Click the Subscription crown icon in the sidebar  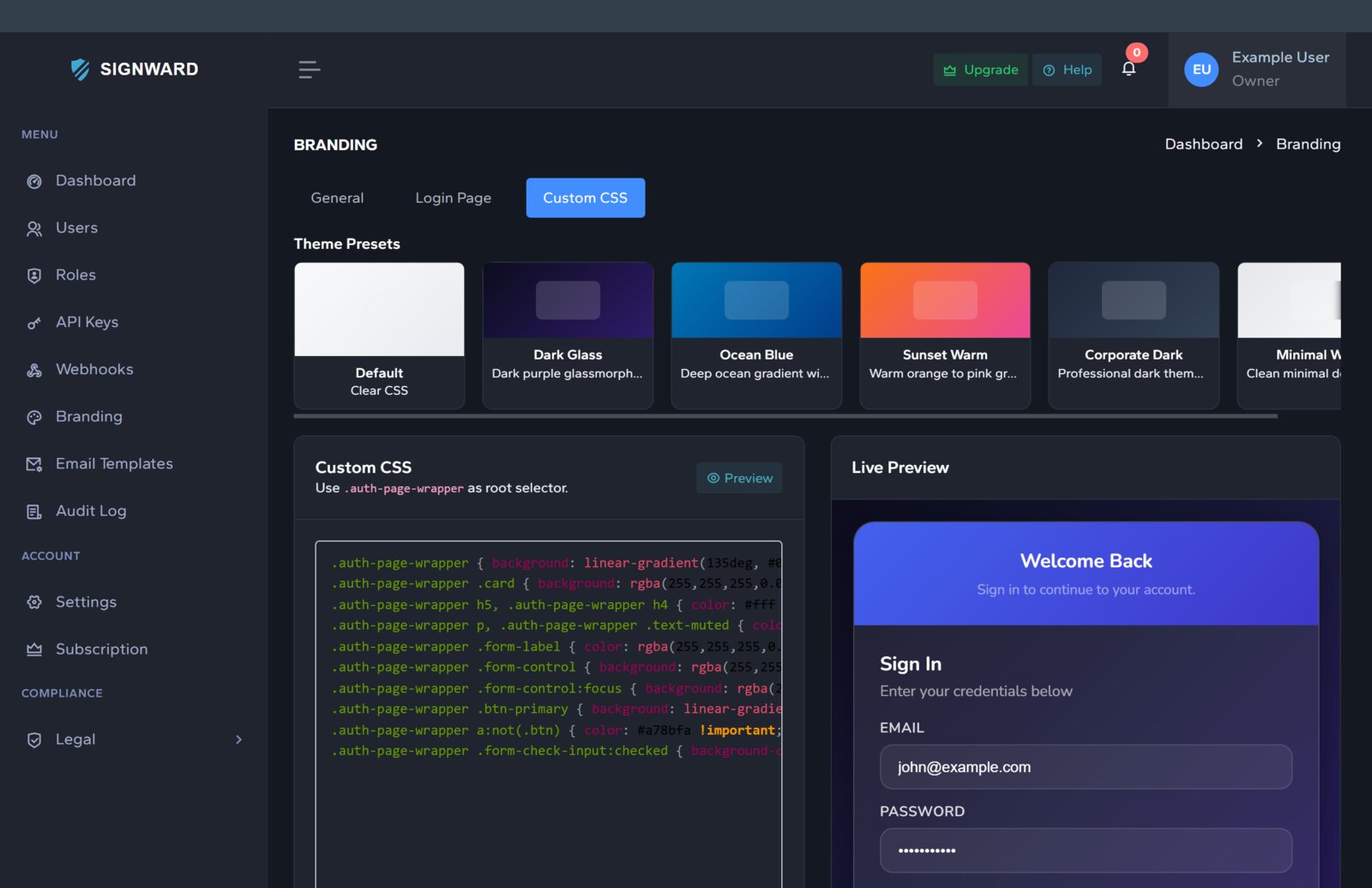click(34, 649)
